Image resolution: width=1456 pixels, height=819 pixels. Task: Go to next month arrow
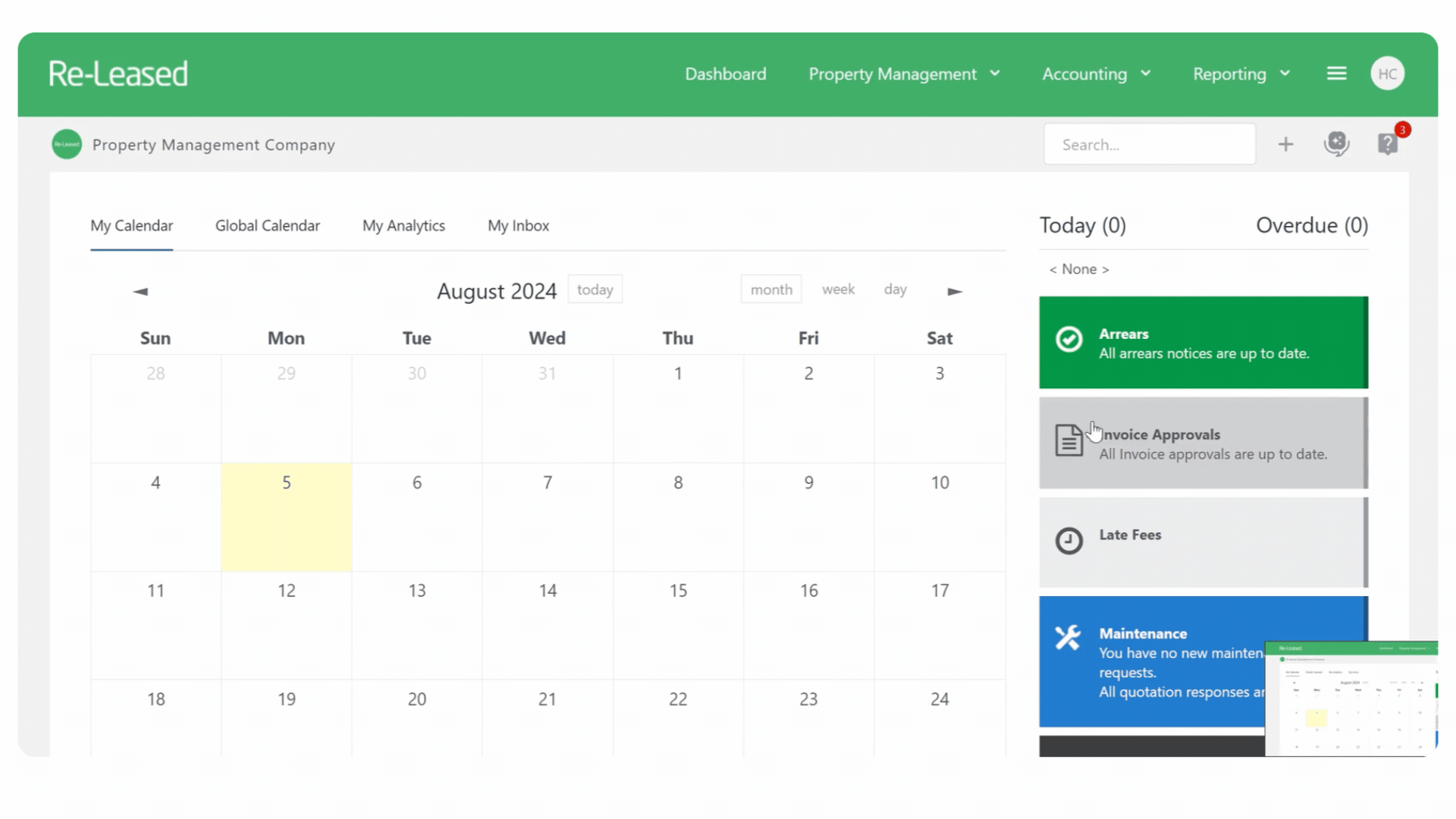955,291
